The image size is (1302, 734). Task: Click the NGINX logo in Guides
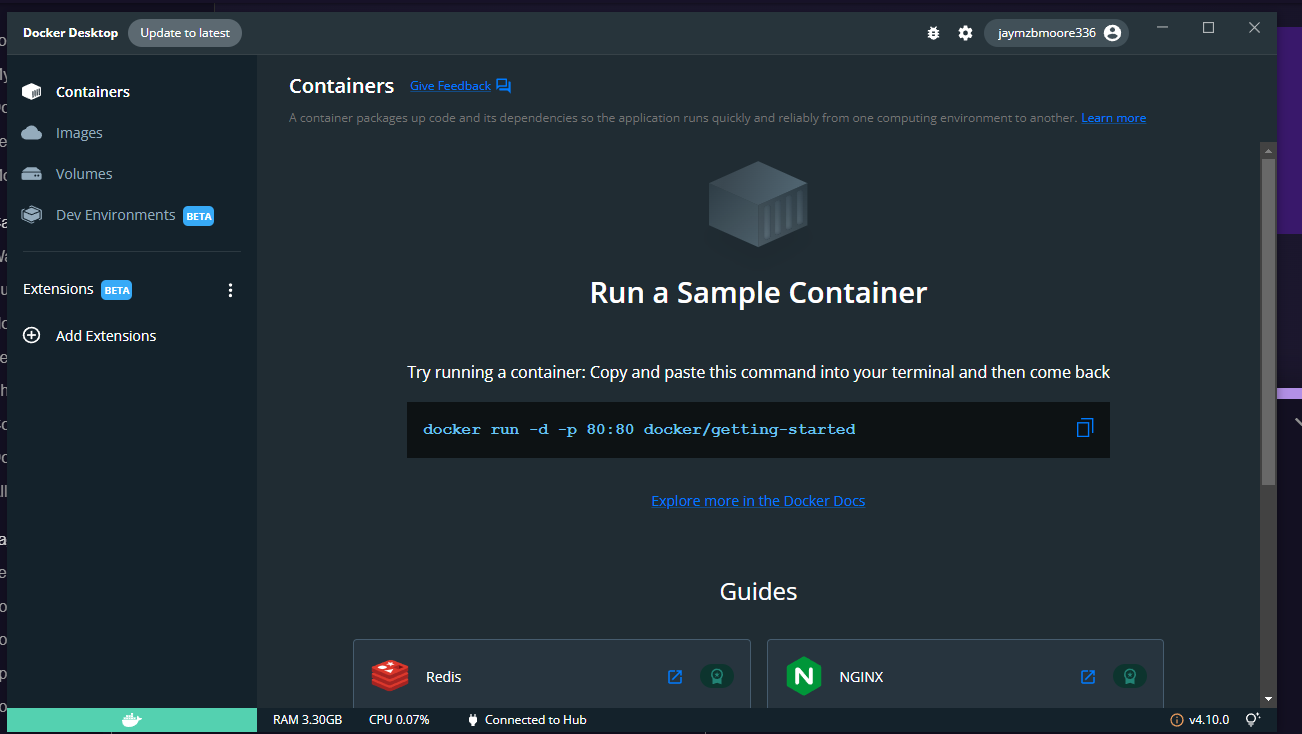803,676
